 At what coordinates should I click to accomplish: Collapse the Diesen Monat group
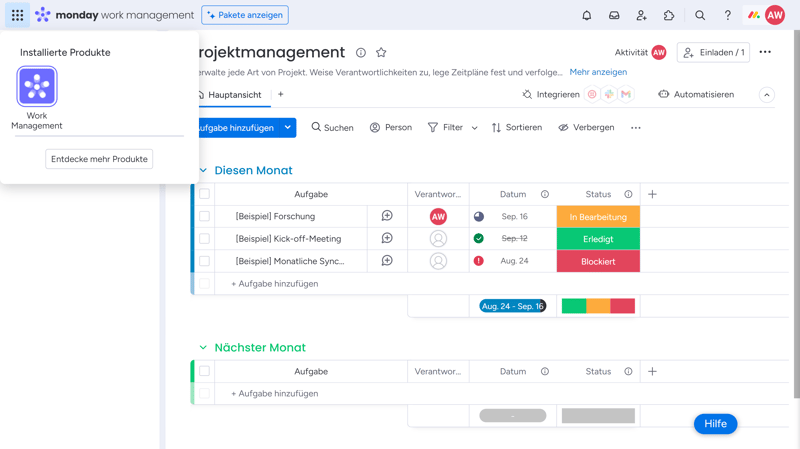pyautogui.click(x=203, y=171)
